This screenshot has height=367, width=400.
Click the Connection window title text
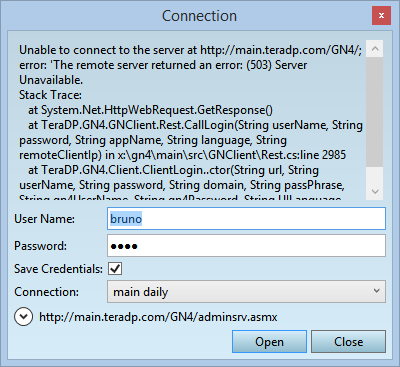click(x=199, y=16)
